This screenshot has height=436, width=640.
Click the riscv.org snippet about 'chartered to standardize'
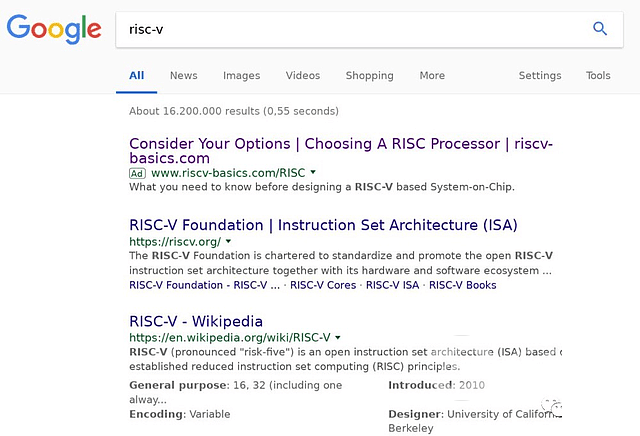(x=341, y=263)
